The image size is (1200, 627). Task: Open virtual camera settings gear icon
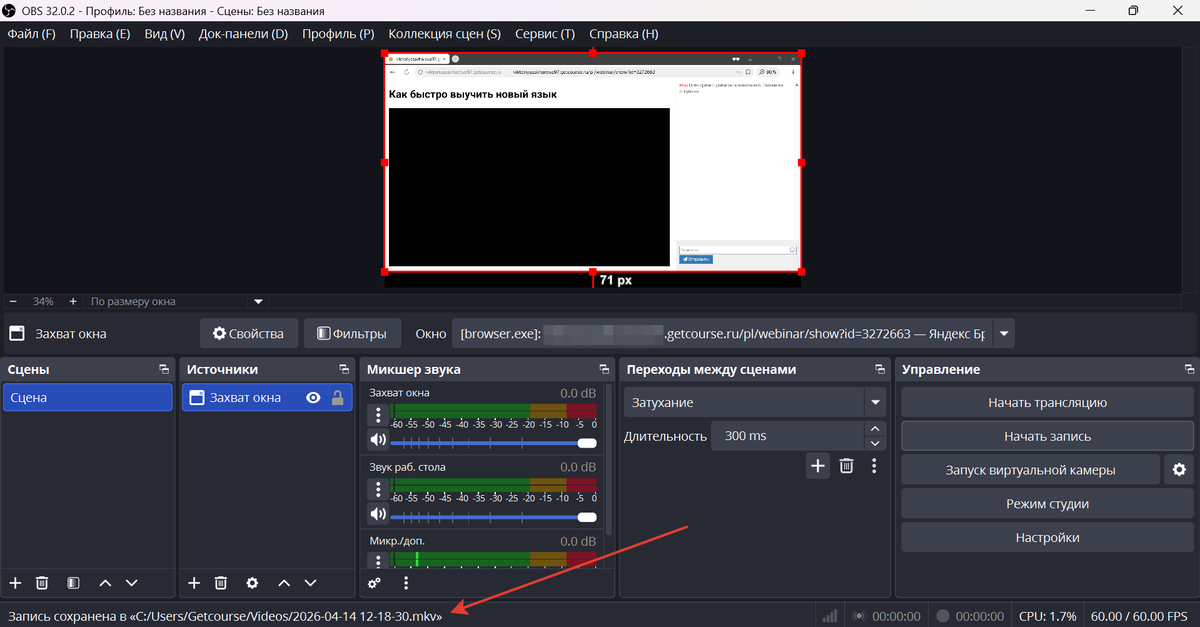pyautogui.click(x=1179, y=470)
